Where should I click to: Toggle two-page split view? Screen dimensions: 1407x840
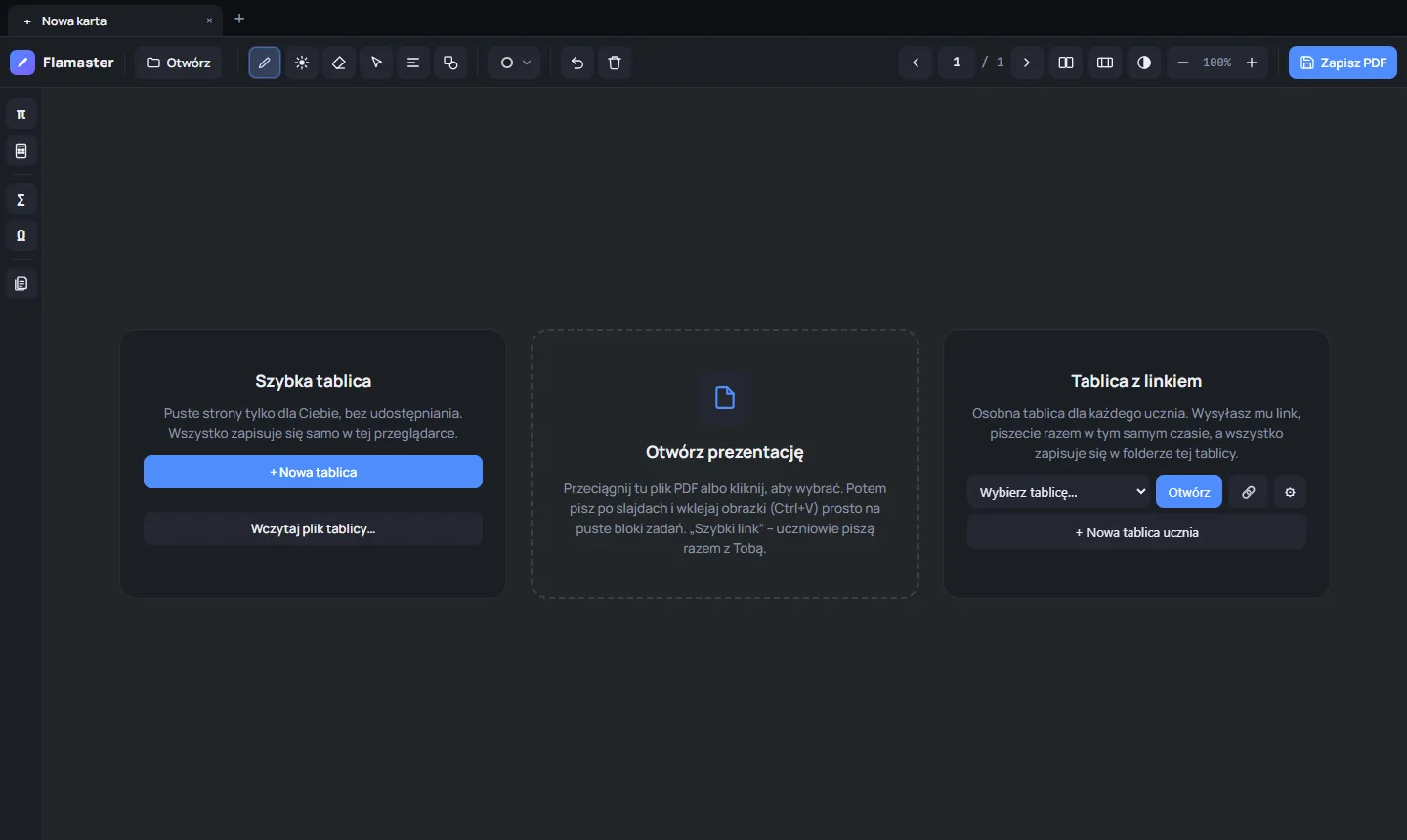(x=1066, y=63)
